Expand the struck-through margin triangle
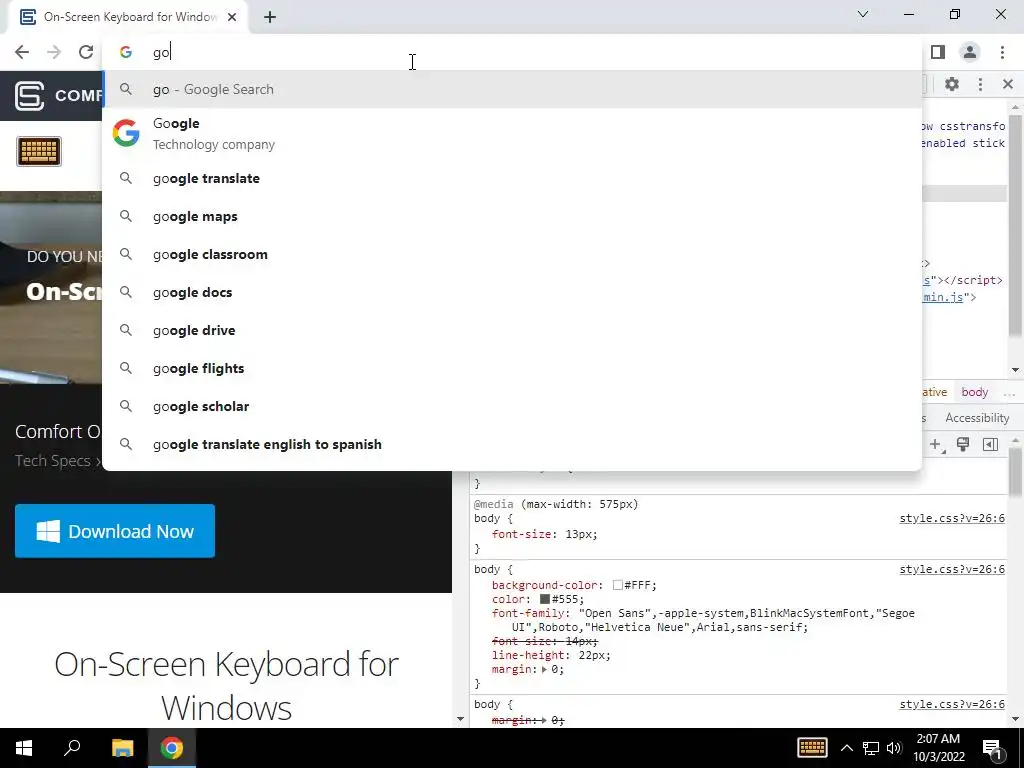This screenshot has width=1024, height=768. click(543, 720)
